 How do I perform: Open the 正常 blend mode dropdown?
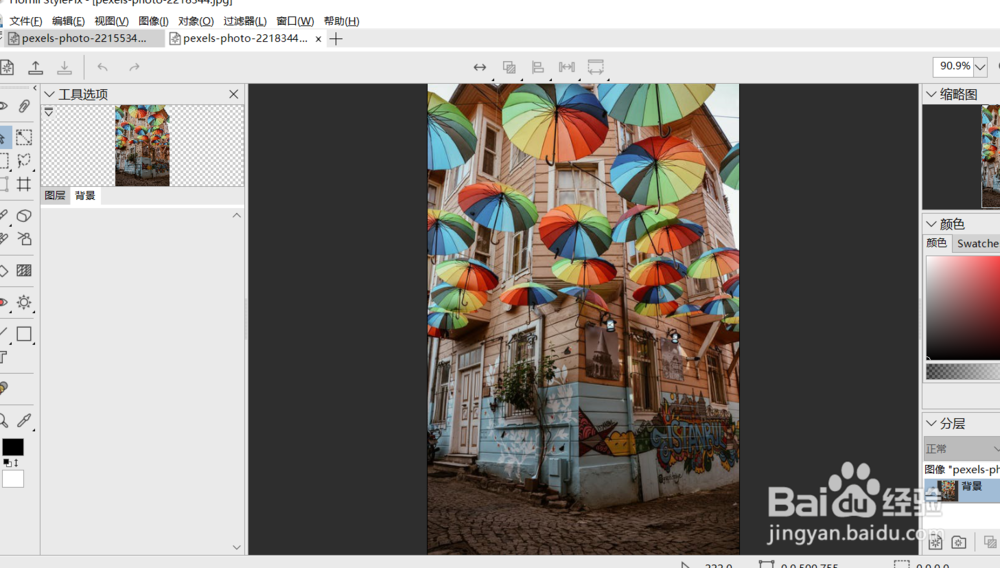click(962, 449)
